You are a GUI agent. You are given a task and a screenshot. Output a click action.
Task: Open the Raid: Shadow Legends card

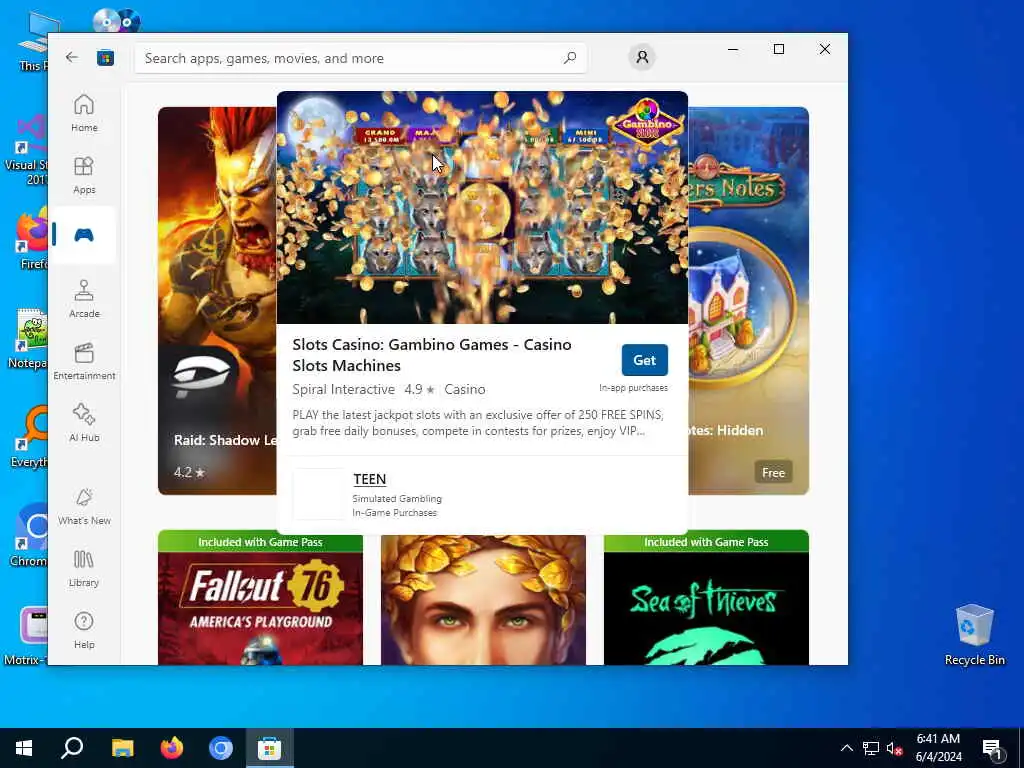tap(217, 300)
